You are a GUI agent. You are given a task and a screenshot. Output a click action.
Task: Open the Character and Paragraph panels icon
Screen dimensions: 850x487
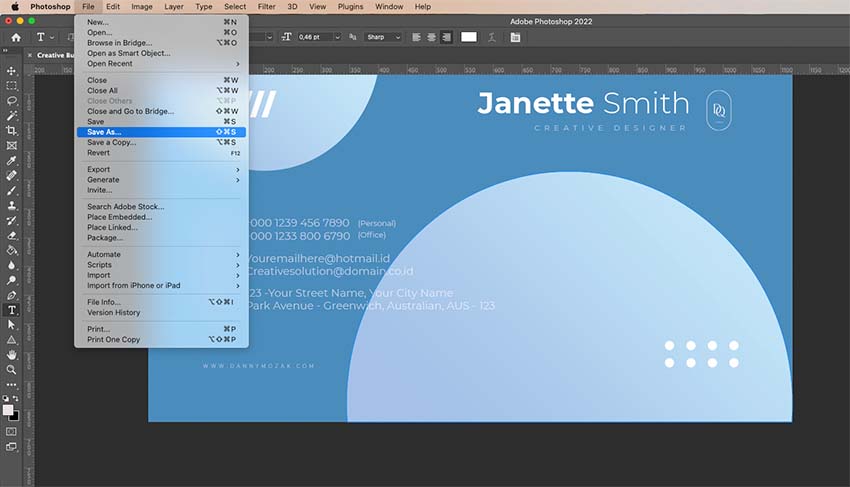point(515,37)
